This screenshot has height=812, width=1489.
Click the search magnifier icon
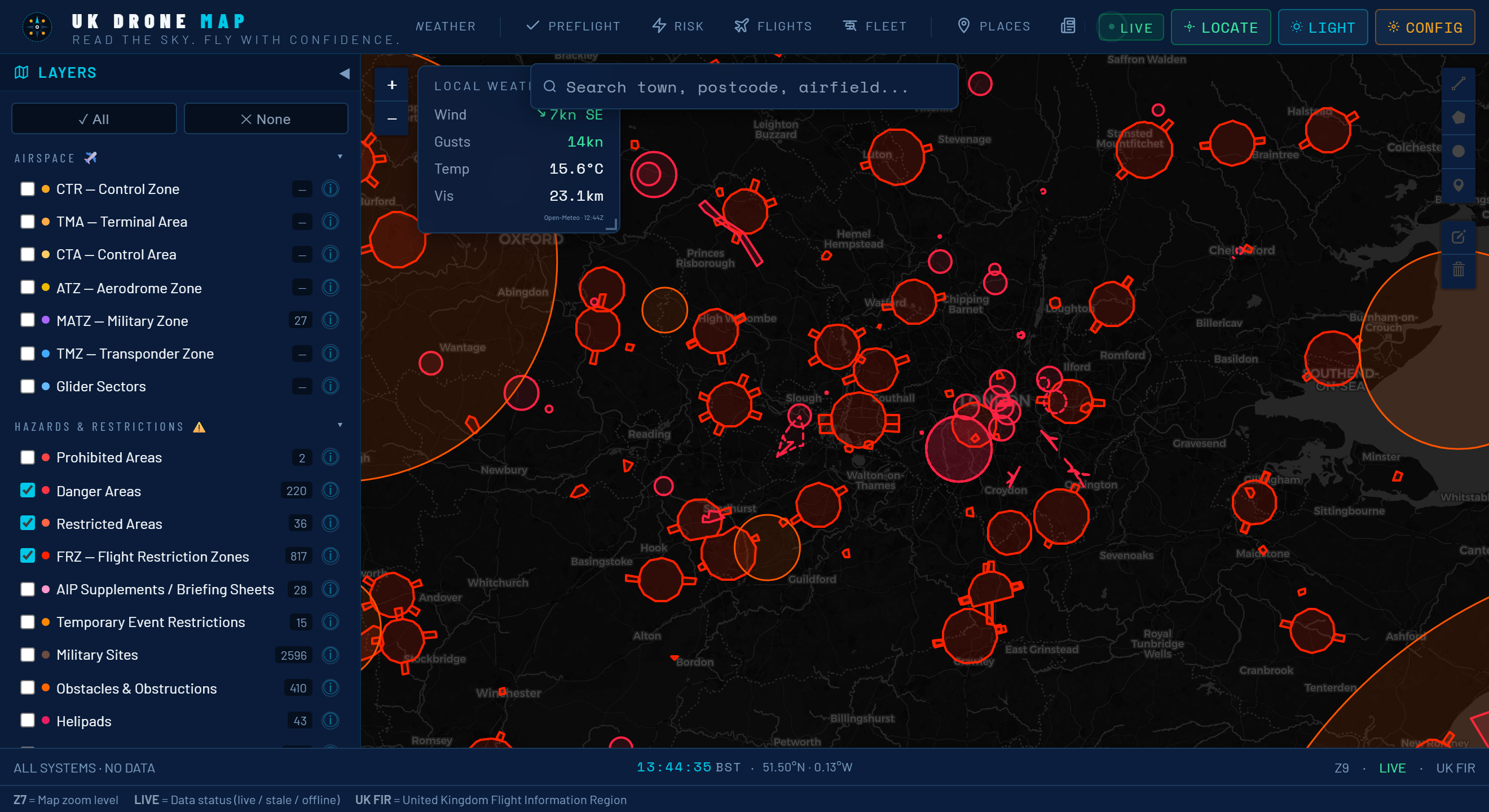pyautogui.click(x=550, y=87)
